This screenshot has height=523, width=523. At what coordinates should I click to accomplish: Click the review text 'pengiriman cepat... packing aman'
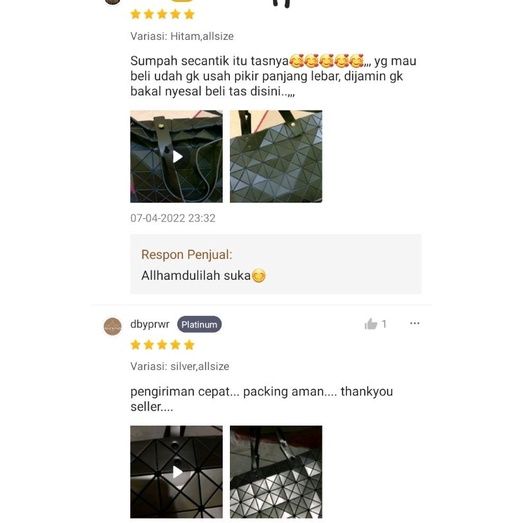click(228, 392)
